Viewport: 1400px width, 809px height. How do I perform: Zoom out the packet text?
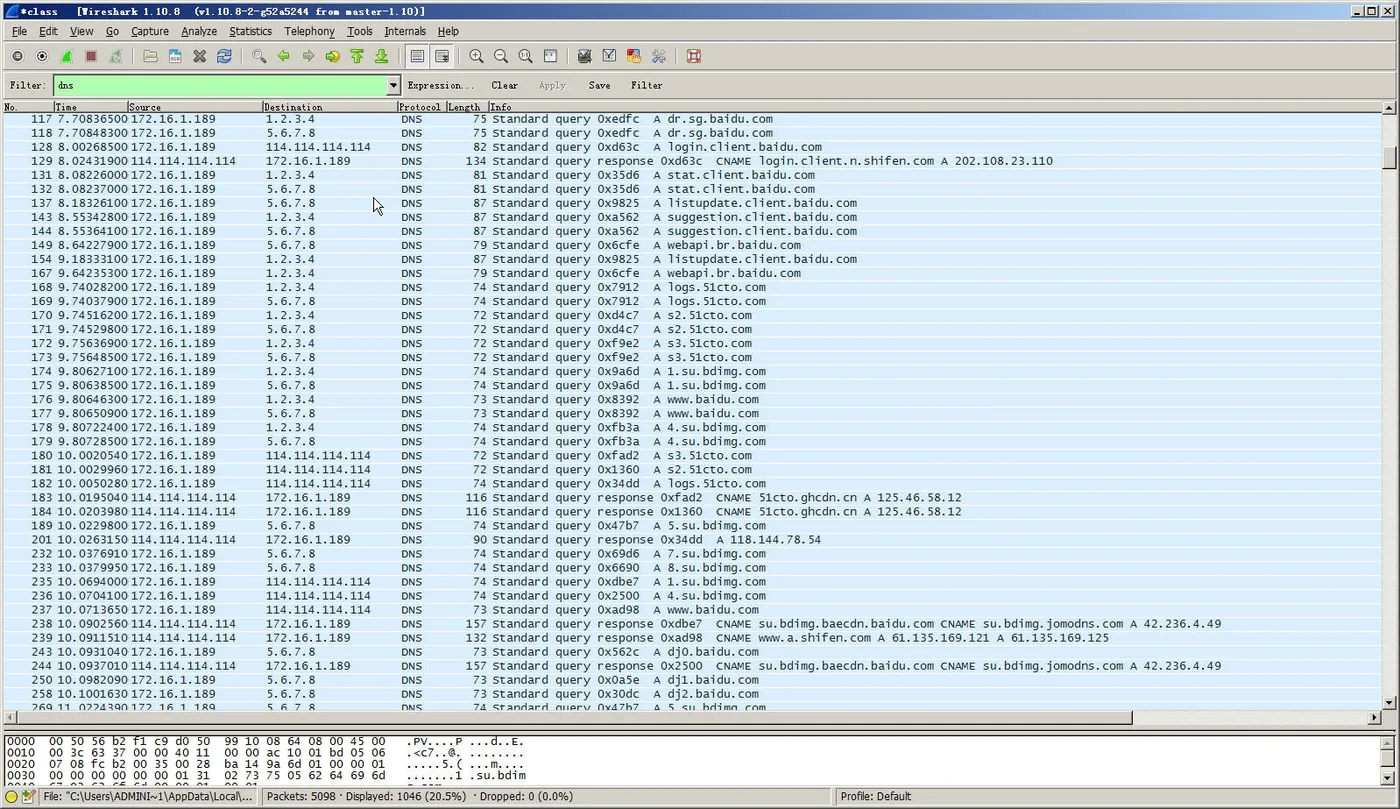coord(501,57)
